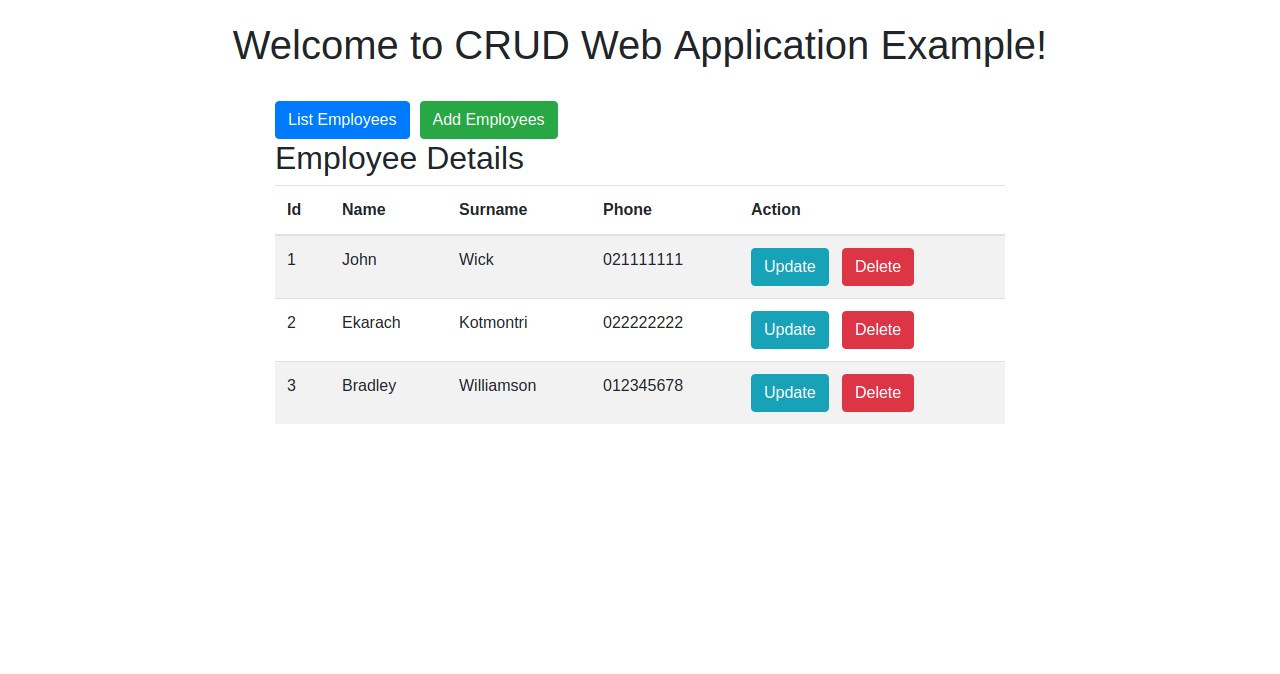The height and width of the screenshot is (674, 1280).
Task: Select the phone number 012345678
Action: point(643,385)
